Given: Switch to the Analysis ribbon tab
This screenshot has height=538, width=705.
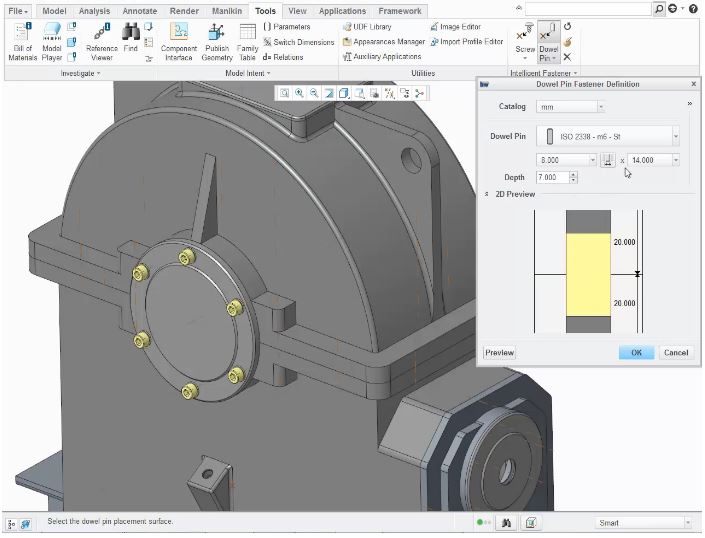Looking at the screenshot, I should click(94, 11).
